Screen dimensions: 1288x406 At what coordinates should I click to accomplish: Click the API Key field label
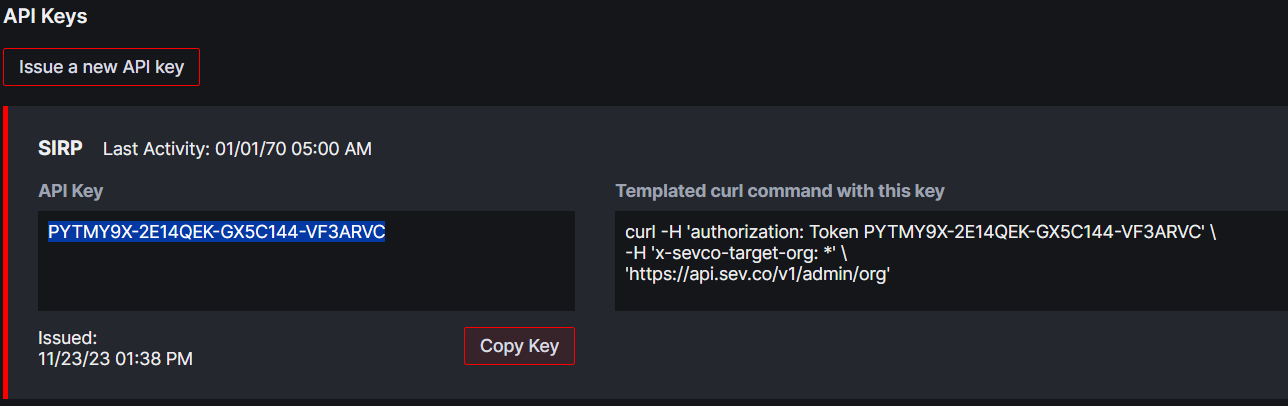71,190
